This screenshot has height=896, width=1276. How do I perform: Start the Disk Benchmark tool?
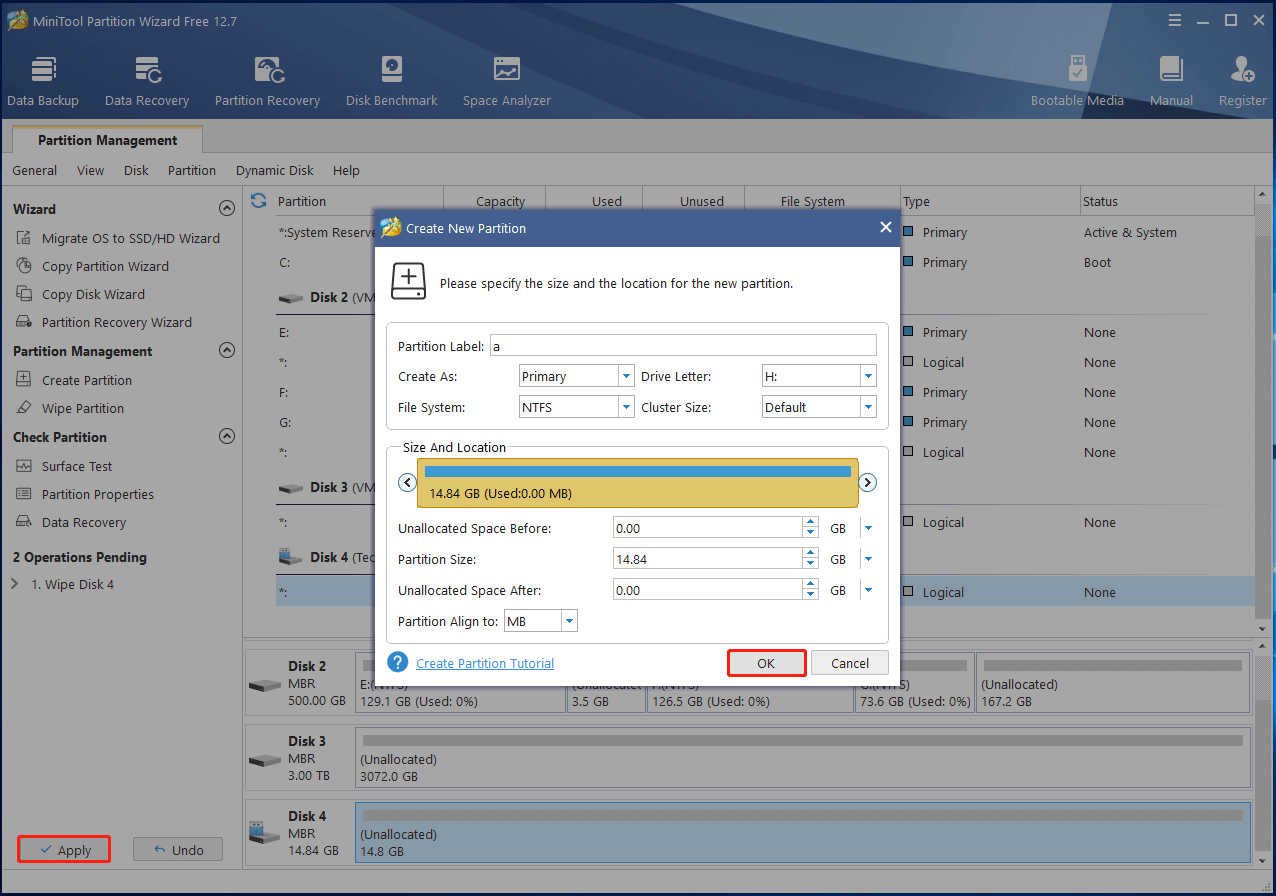[x=392, y=81]
